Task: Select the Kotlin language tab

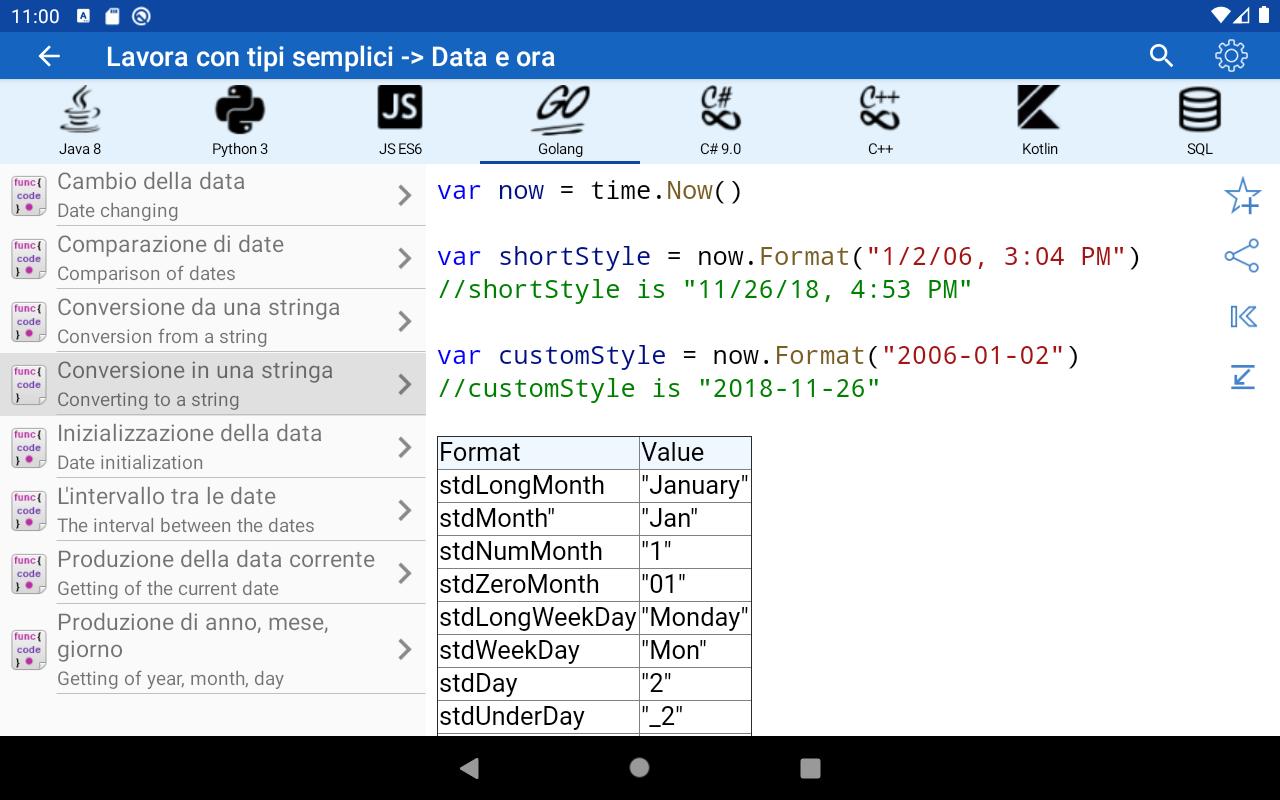Action: coord(1040,121)
